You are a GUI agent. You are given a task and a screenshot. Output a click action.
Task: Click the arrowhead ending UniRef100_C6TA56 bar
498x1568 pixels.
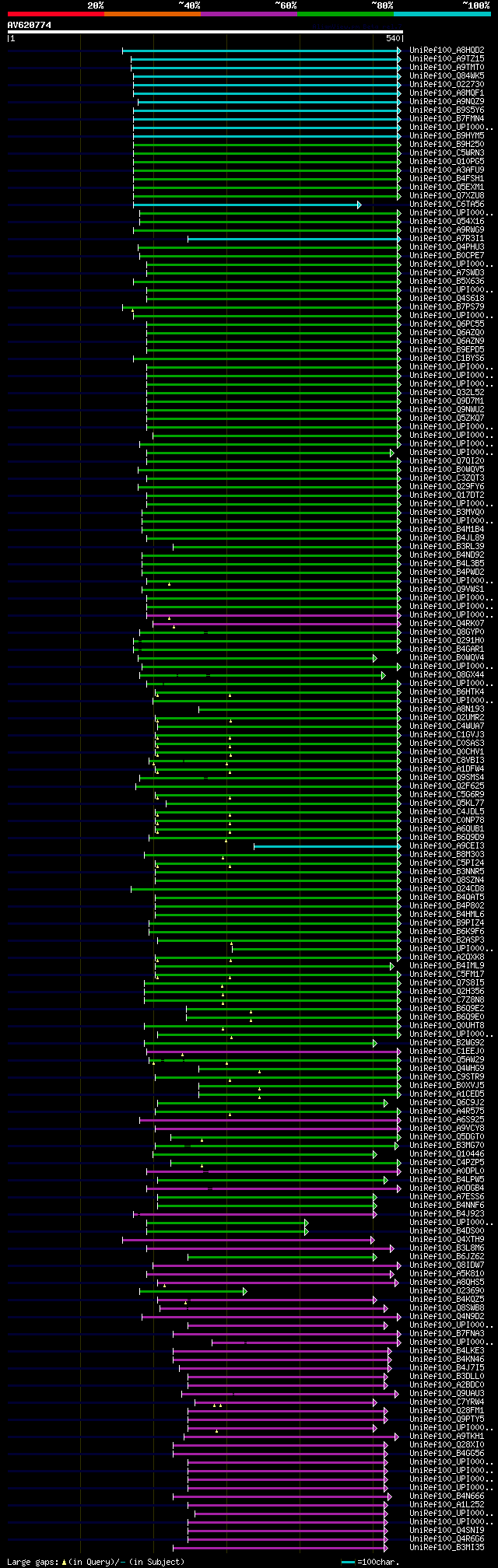tap(359, 205)
